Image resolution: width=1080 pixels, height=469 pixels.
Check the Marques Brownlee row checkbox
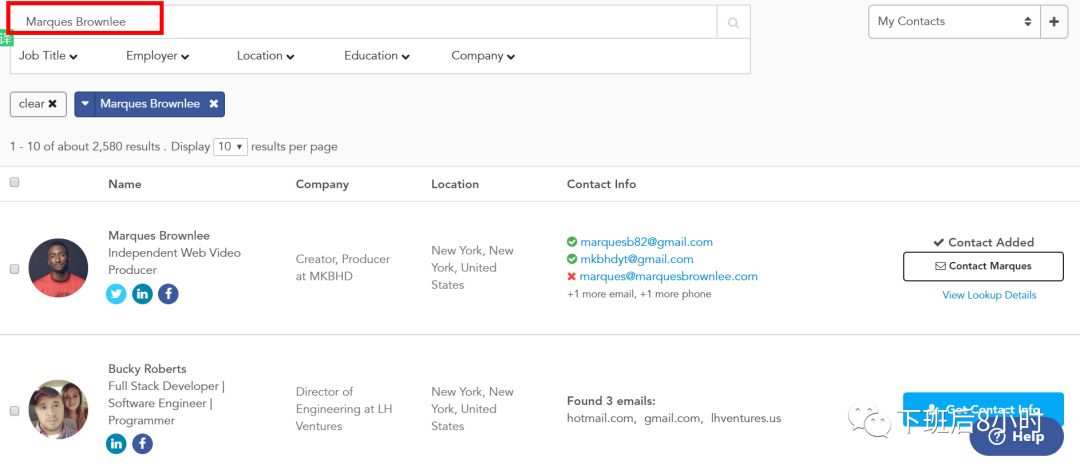pyautogui.click(x=14, y=269)
